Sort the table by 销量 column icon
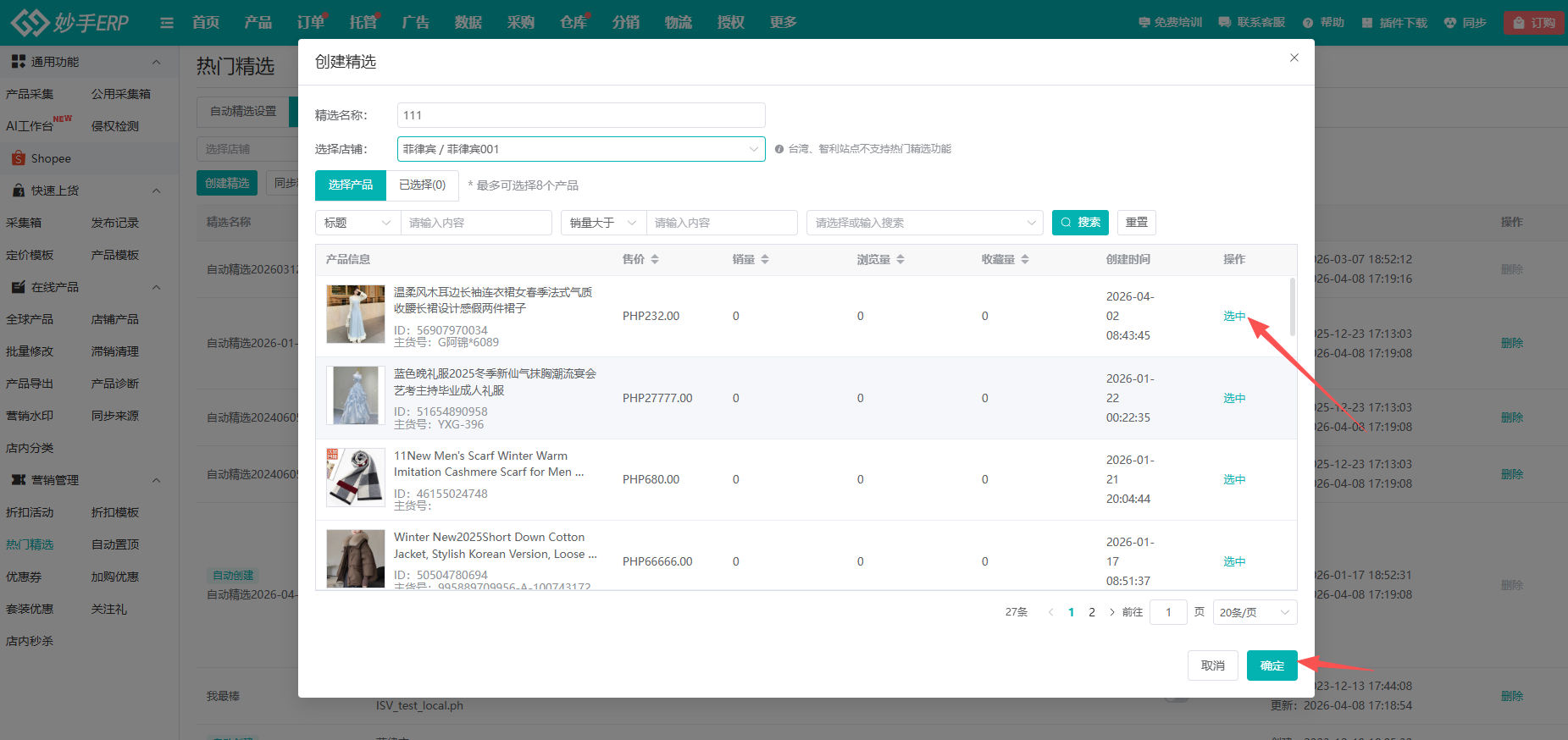Screen dimensions: 1568x740 765,260
